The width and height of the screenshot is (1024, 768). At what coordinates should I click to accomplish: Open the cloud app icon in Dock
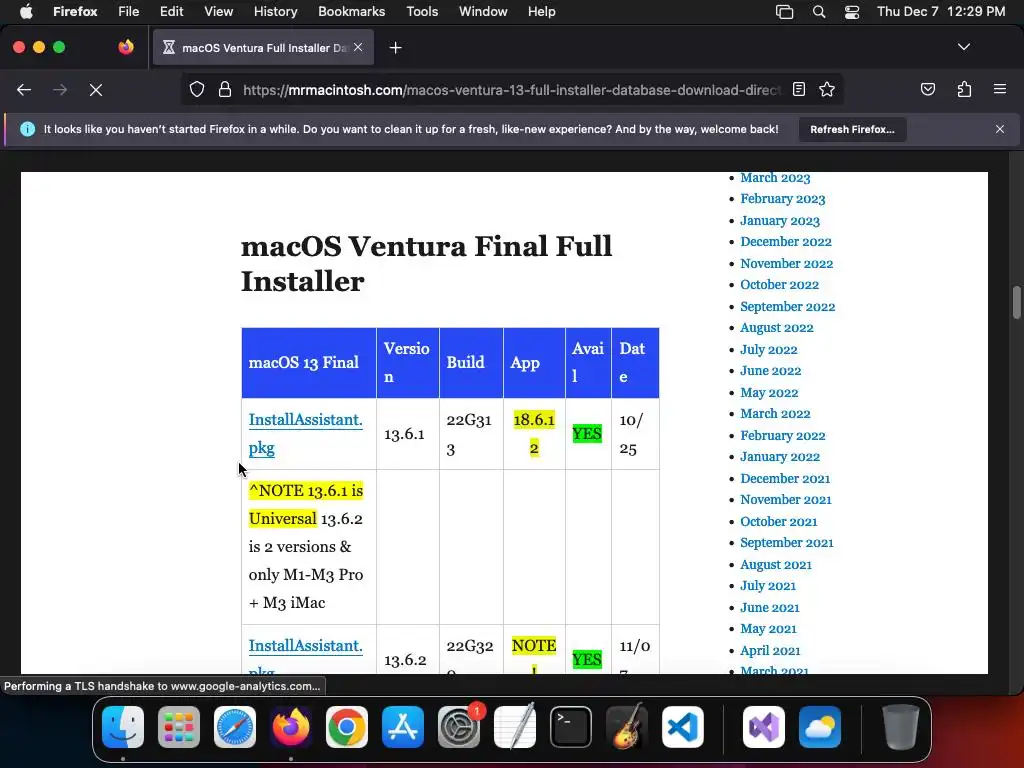pos(820,727)
